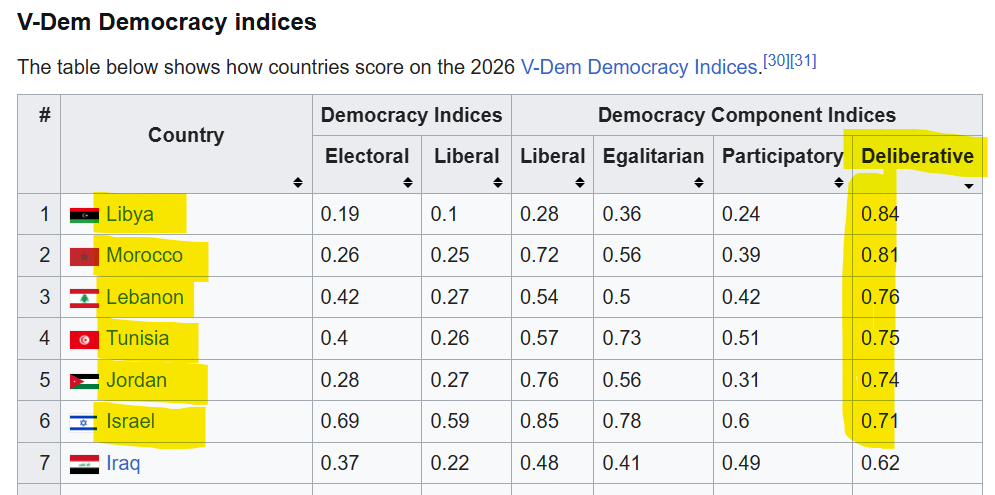
Task: Open the Morocco country link
Action: 145,256
